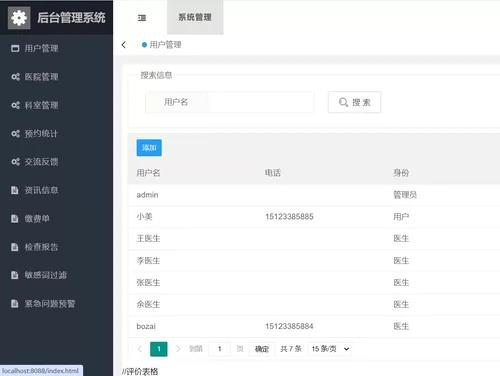Go to previous page arrow
This screenshot has width=500, height=376.
point(140,349)
